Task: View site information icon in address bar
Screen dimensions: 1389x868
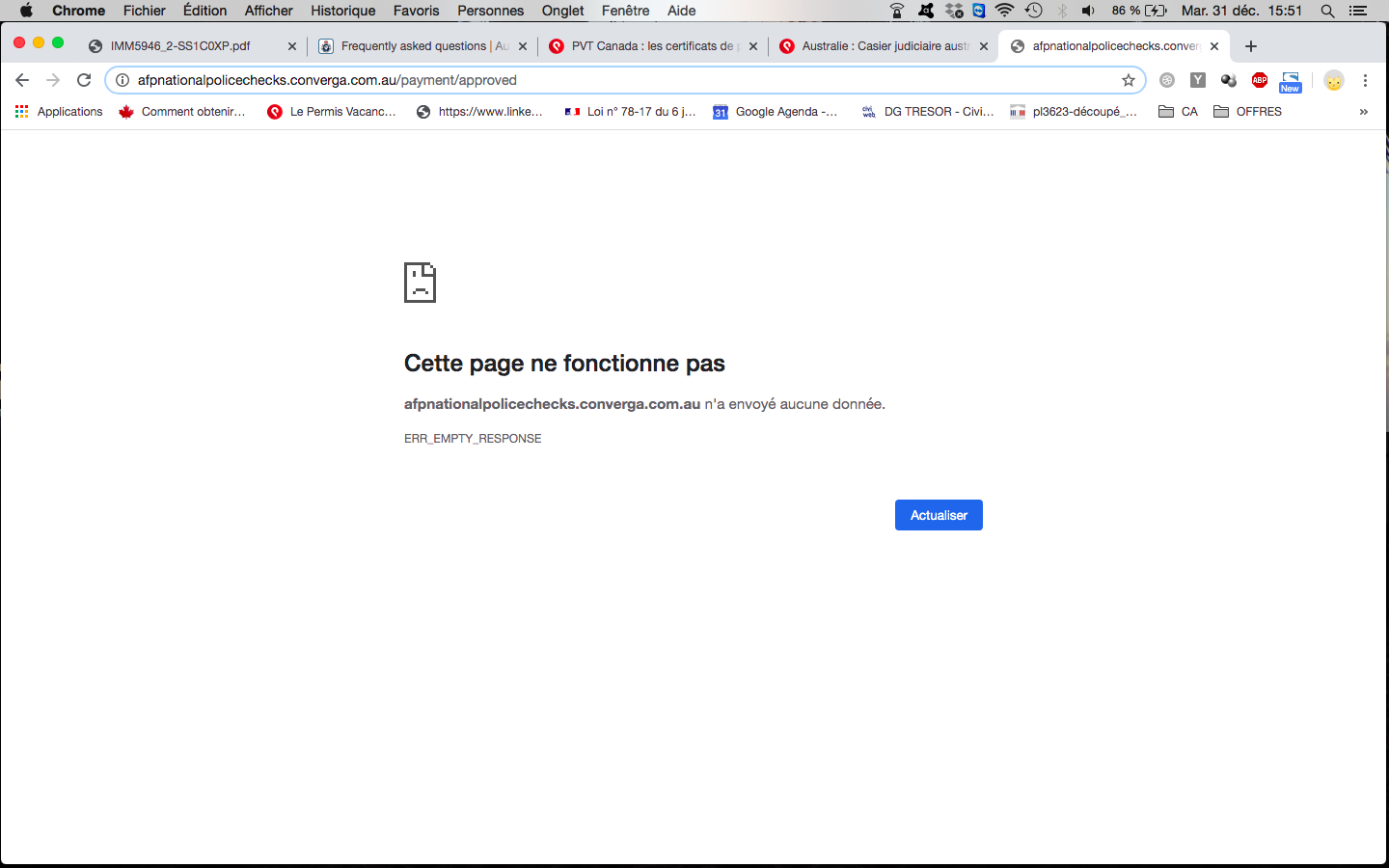Action: pyautogui.click(x=123, y=80)
